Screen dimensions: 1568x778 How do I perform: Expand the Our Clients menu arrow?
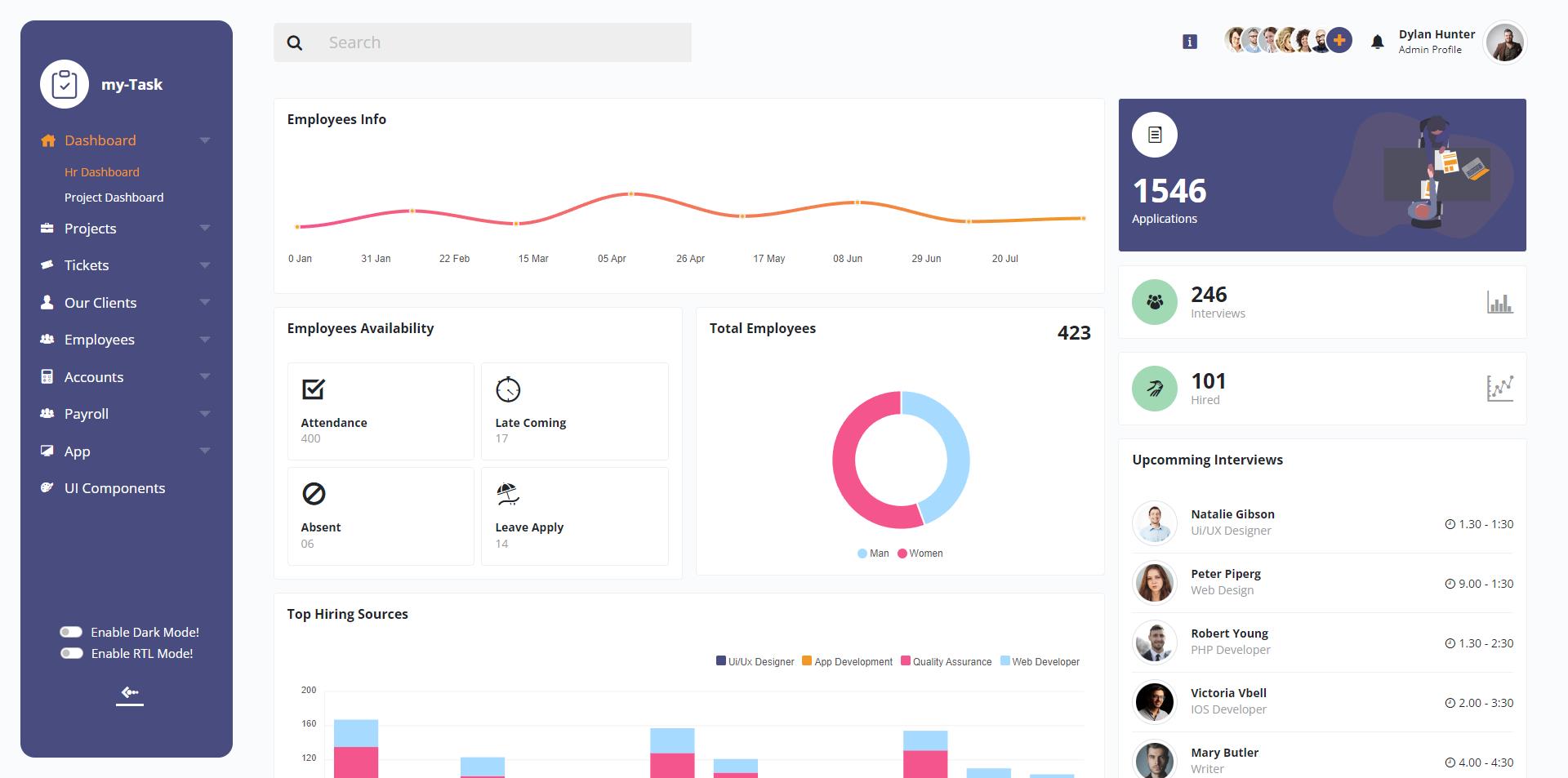coord(205,302)
